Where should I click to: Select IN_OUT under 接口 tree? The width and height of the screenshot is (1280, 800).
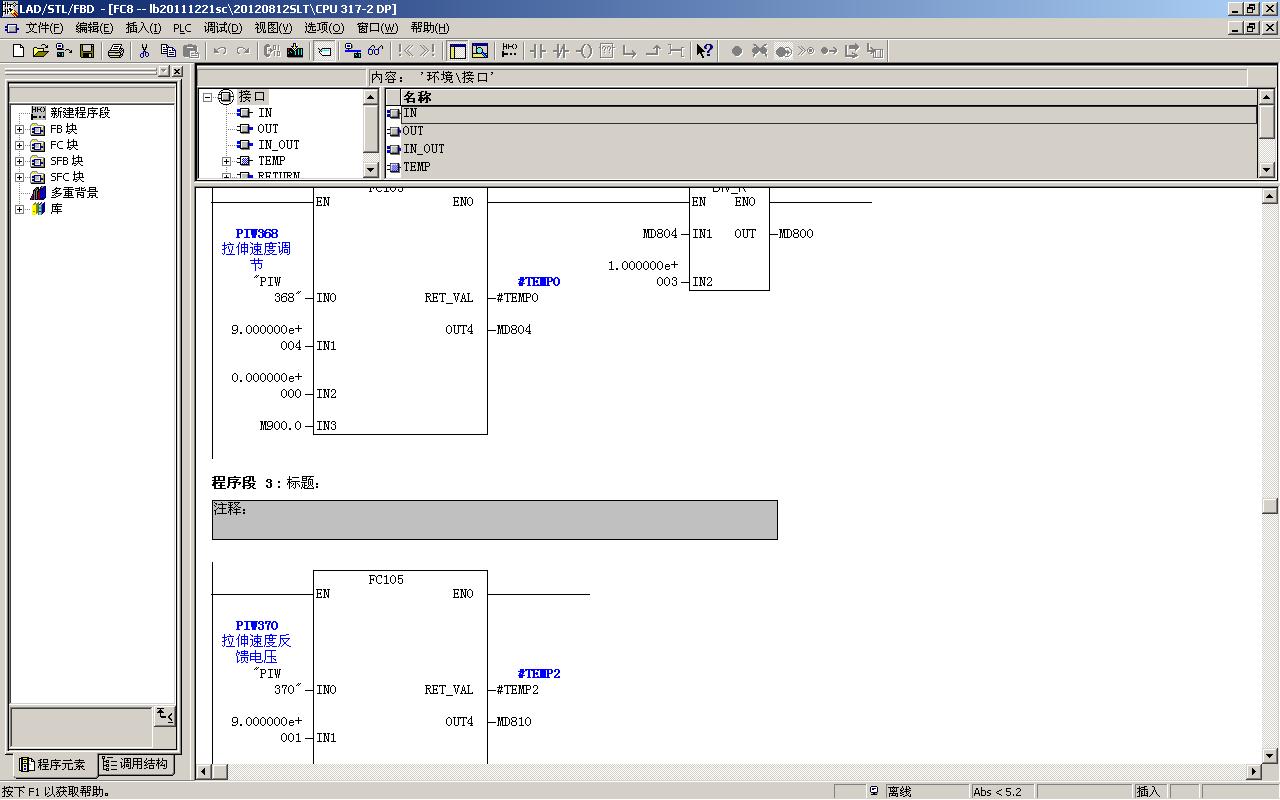coord(278,145)
